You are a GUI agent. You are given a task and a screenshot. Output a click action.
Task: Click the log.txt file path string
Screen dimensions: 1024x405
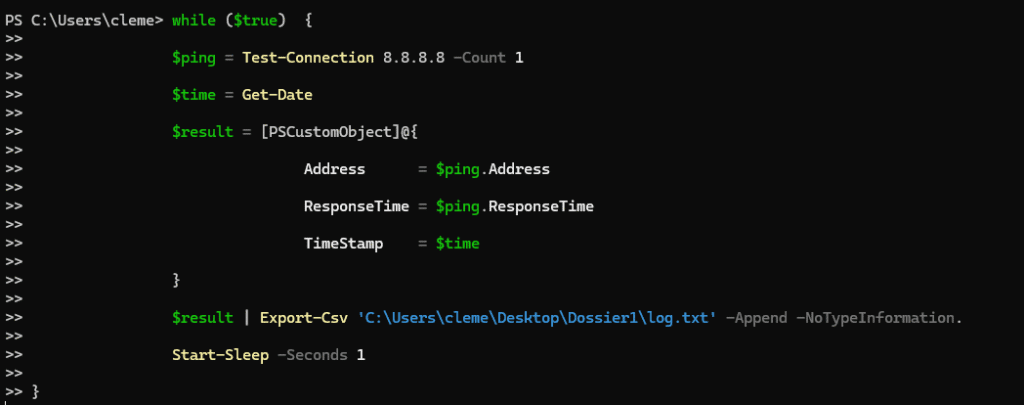click(x=536, y=319)
